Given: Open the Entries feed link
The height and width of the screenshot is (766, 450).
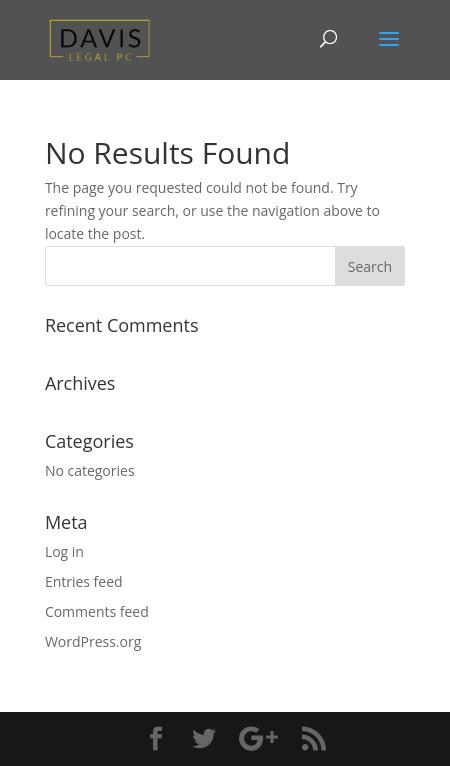Looking at the screenshot, I should tap(84, 582).
